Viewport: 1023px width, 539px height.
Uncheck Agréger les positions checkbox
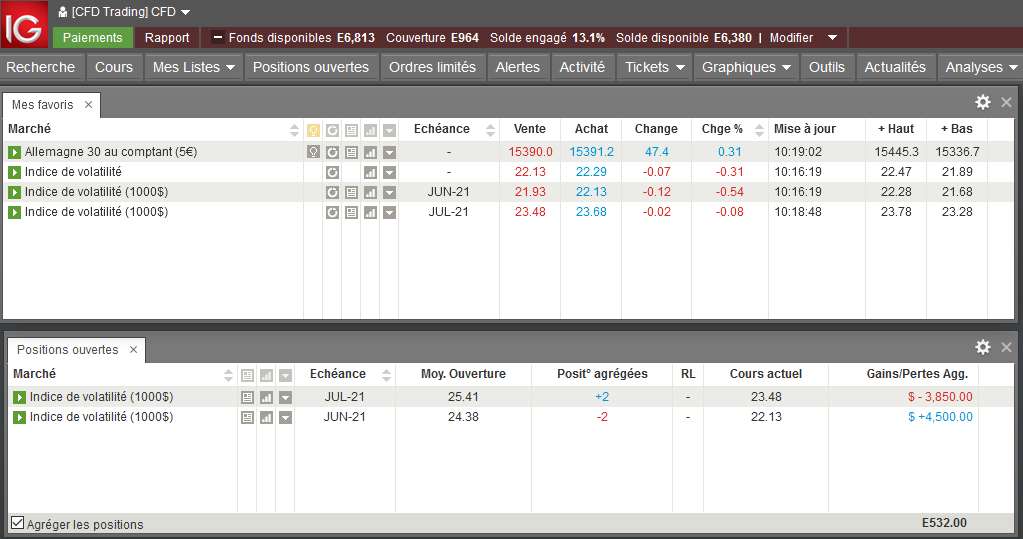click(18, 523)
